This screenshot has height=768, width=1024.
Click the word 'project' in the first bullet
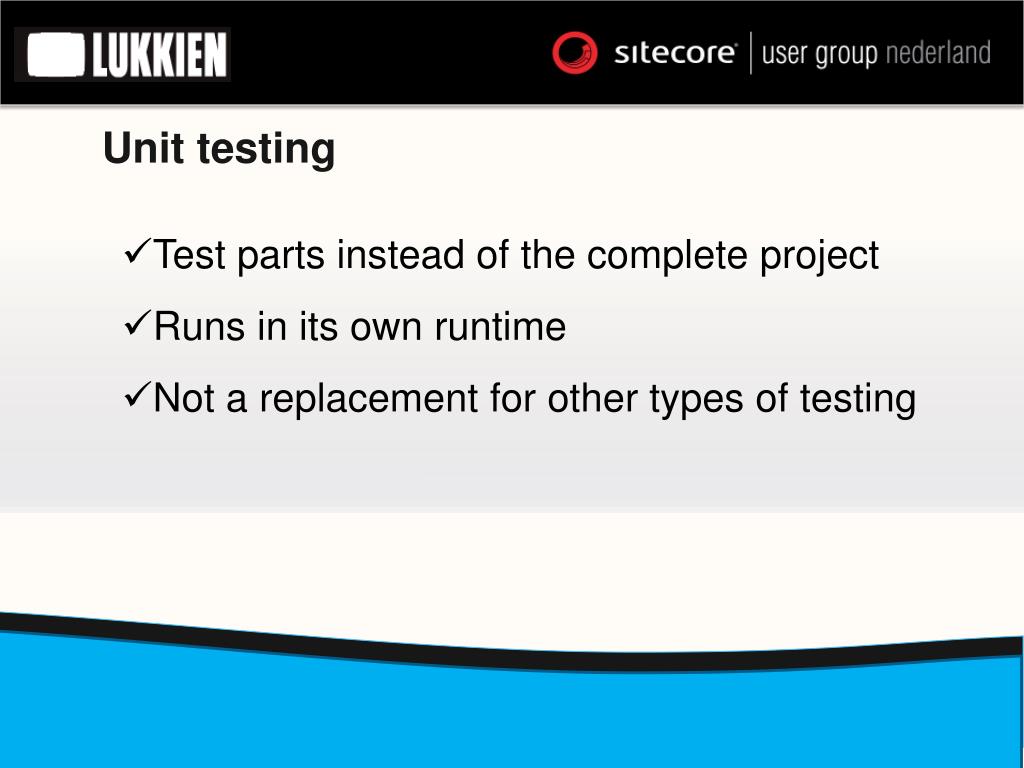tap(819, 256)
